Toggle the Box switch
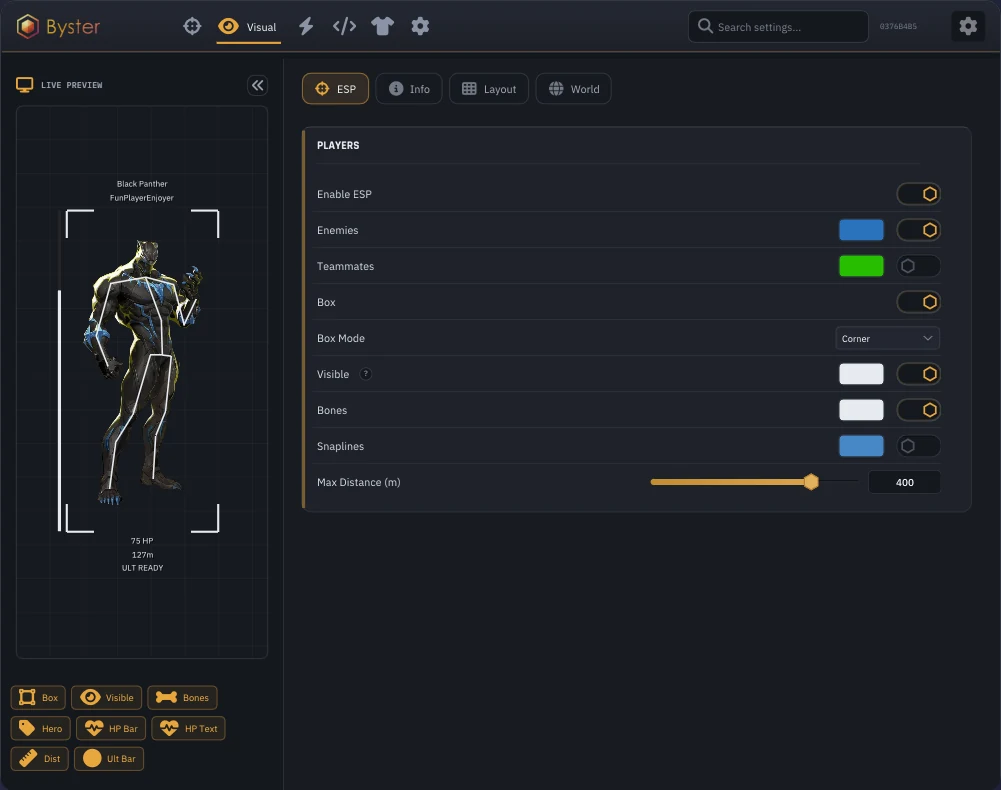The image size is (1001, 790). 919,302
